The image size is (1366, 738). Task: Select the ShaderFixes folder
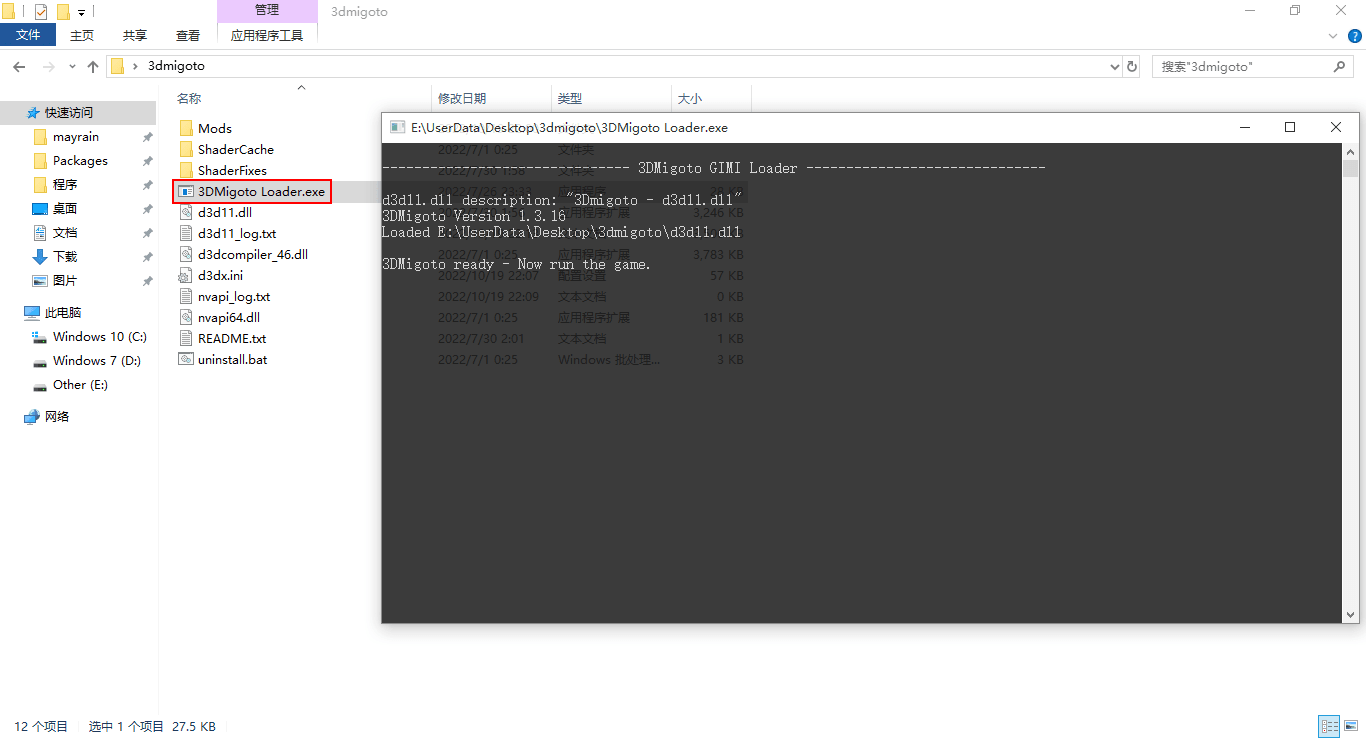(232, 170)
